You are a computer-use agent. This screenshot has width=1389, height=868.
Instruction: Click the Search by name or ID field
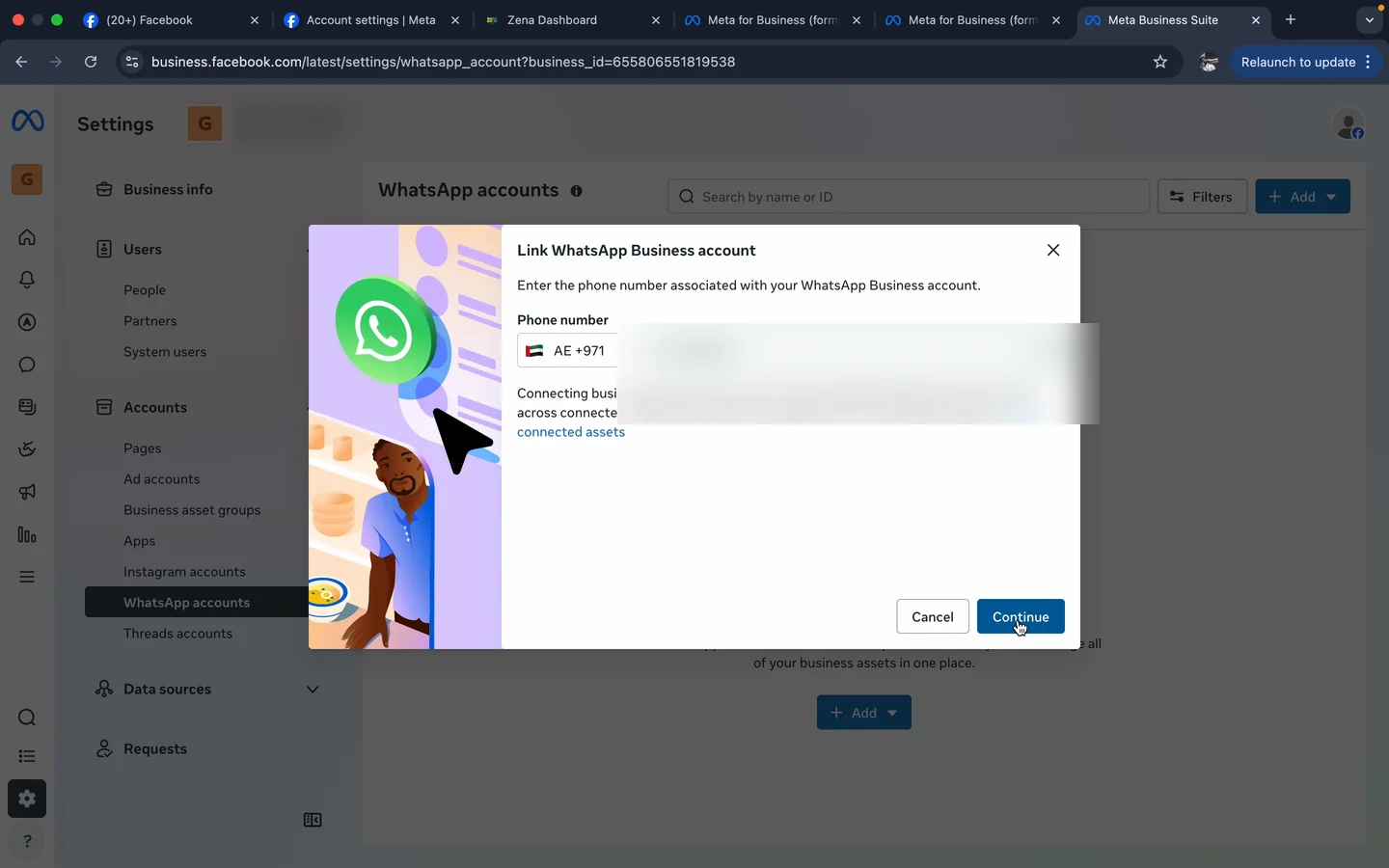pos(909,197)
